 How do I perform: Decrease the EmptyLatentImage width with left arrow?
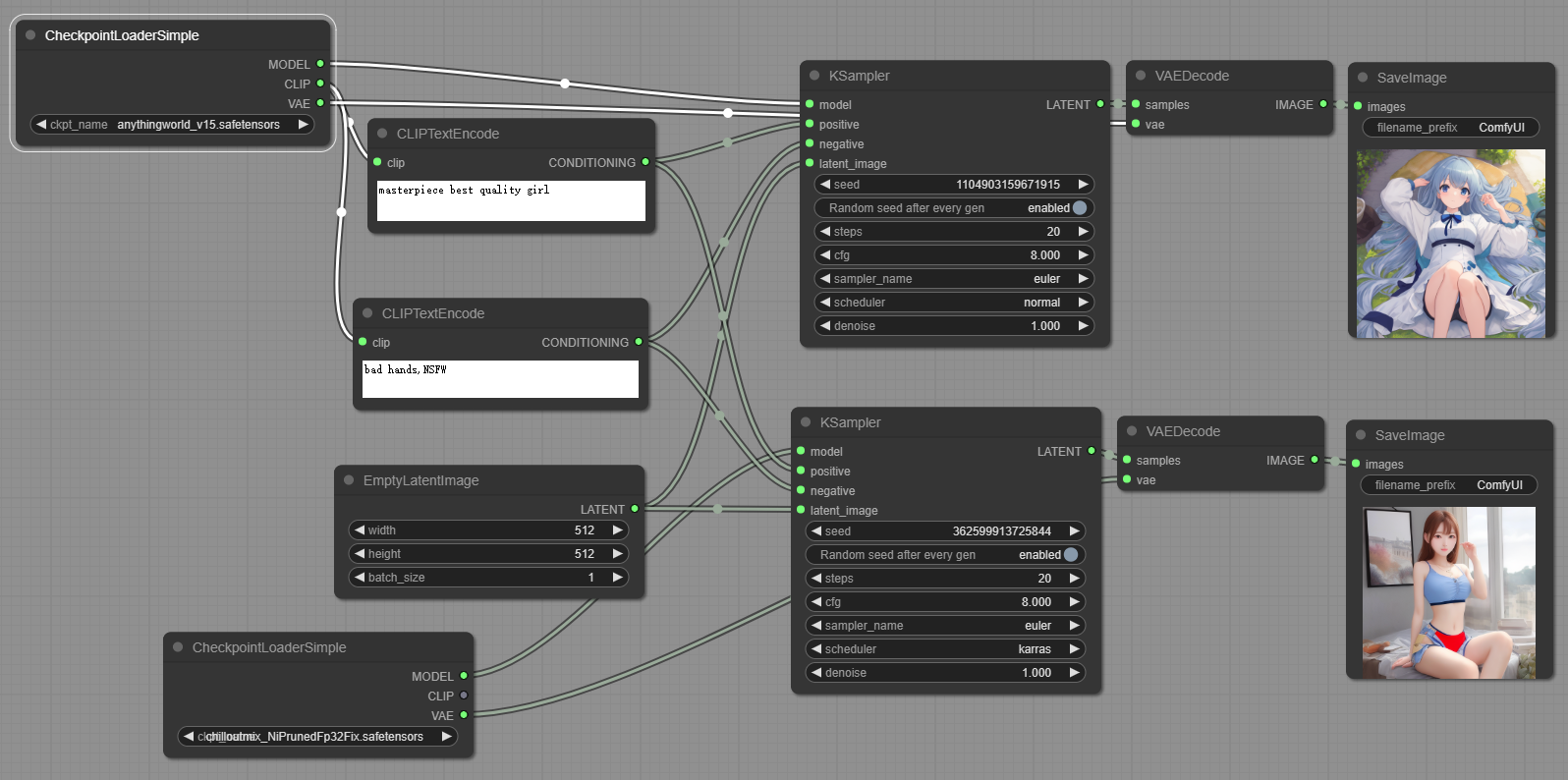[x=360, y=530]
